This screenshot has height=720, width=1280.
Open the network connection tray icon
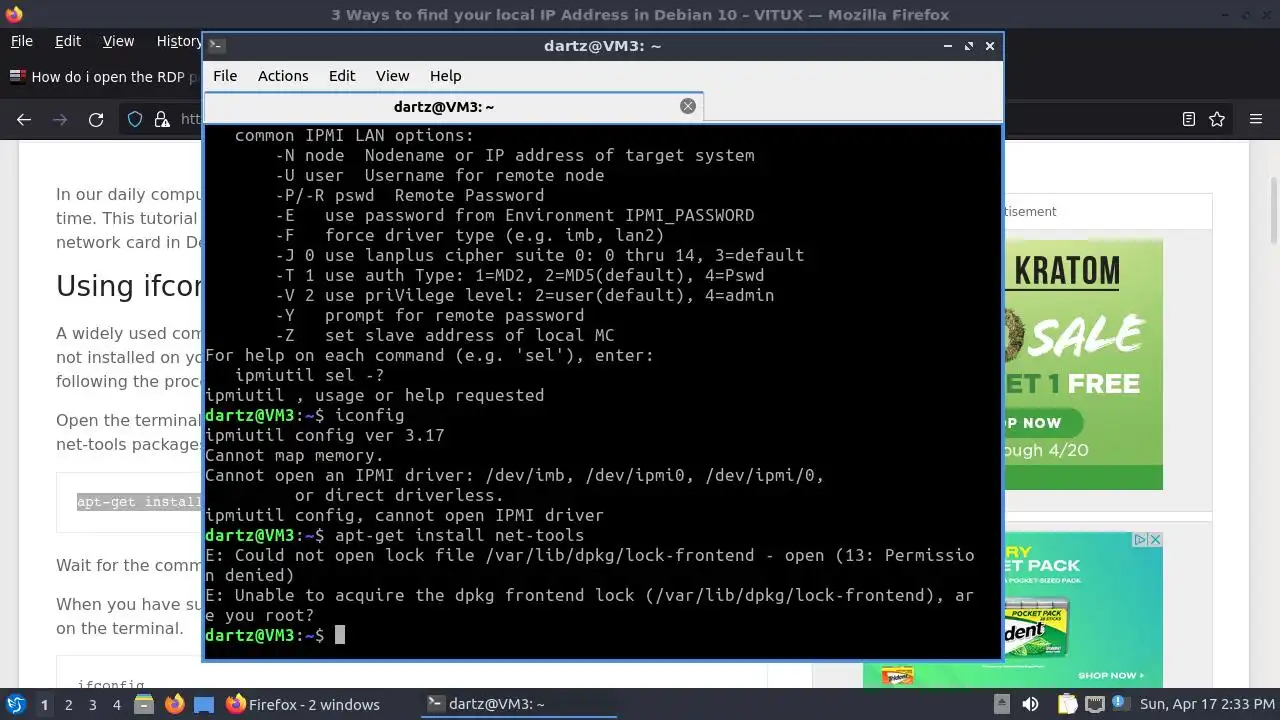pos(1093,704)
